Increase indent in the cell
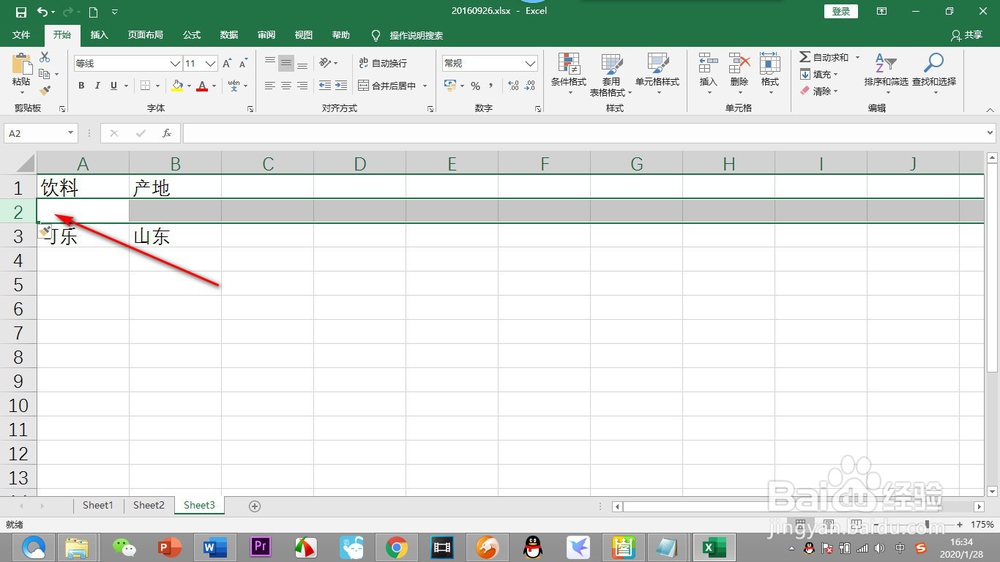This screenshot has width=1000, height=562. [x=341, y=85]
